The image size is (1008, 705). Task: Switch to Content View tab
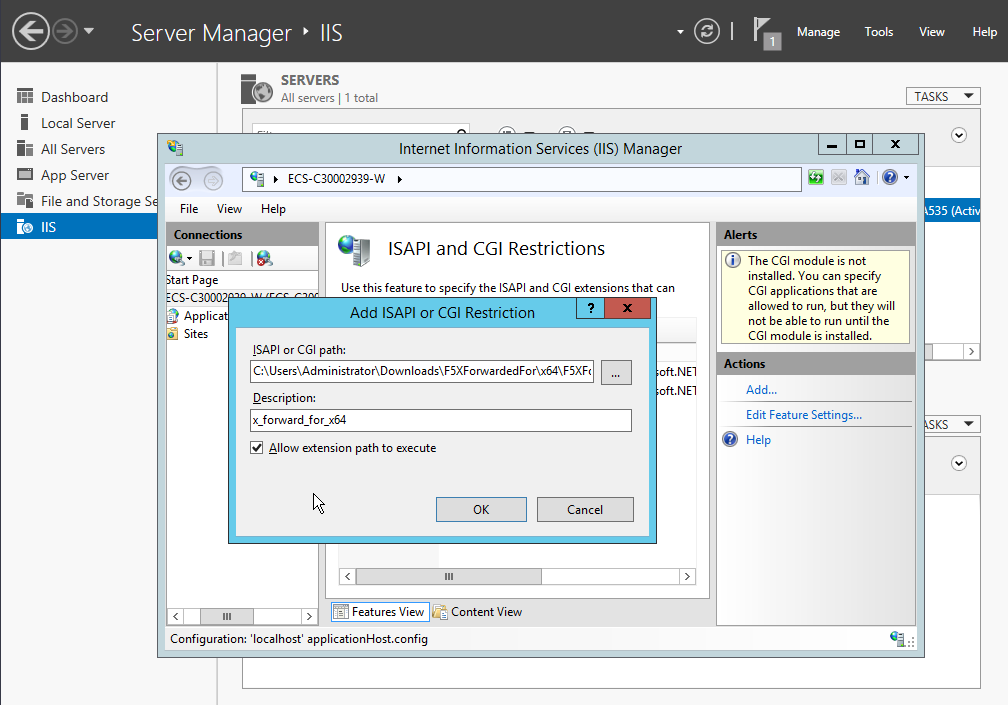pyautogui.click(x=478, y=612)
